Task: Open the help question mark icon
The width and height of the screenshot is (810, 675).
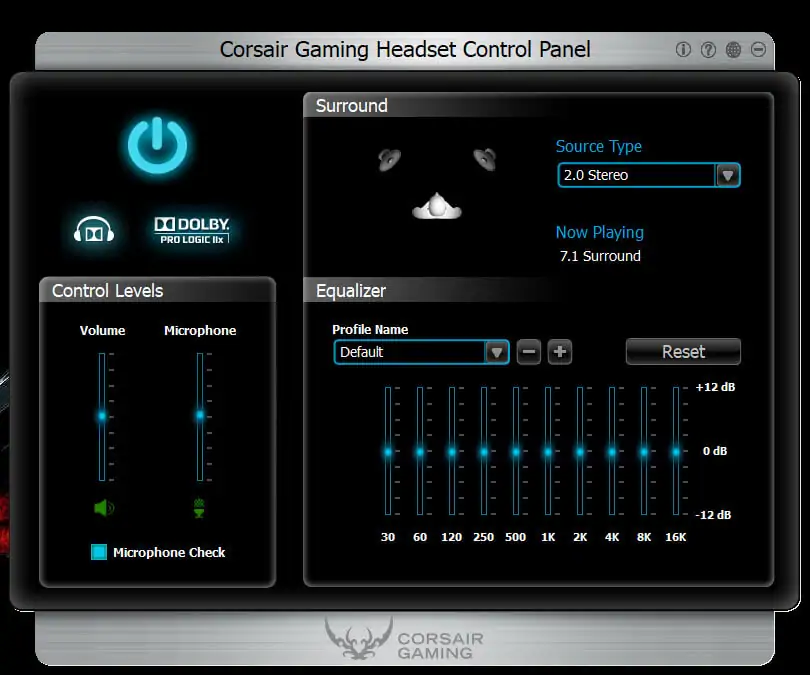Action: coord(708,50)
